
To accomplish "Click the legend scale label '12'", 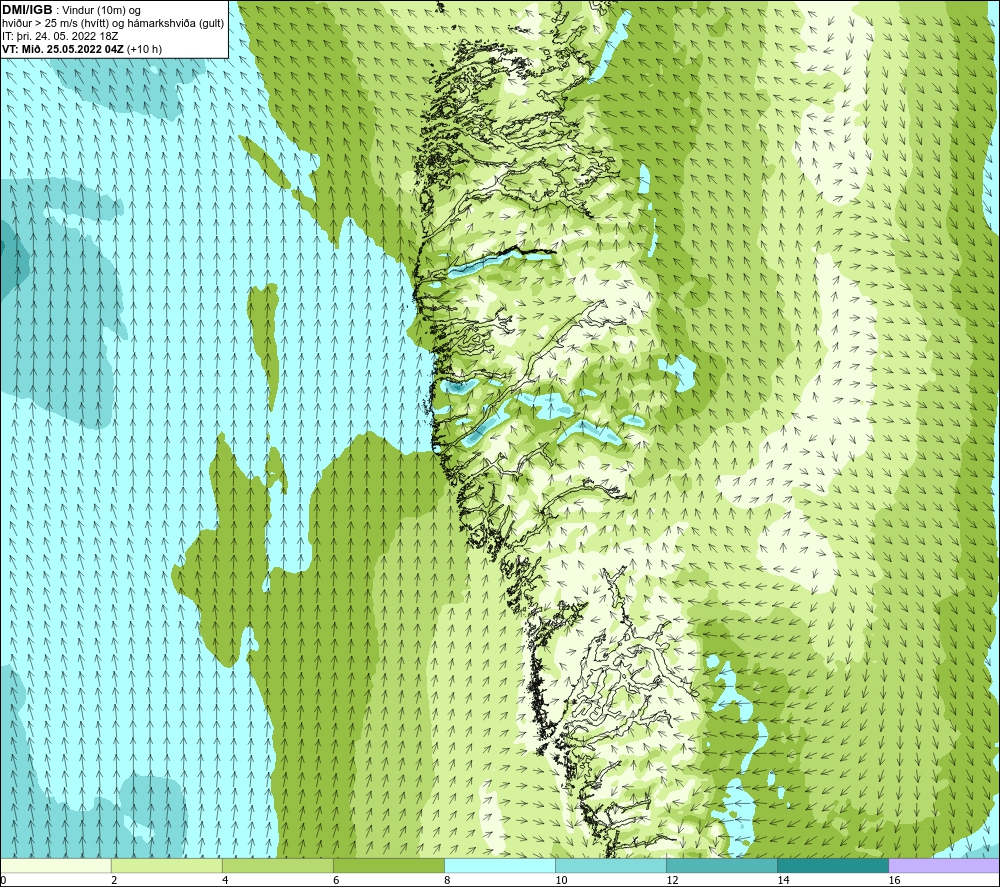I will [x=672, y=881].
